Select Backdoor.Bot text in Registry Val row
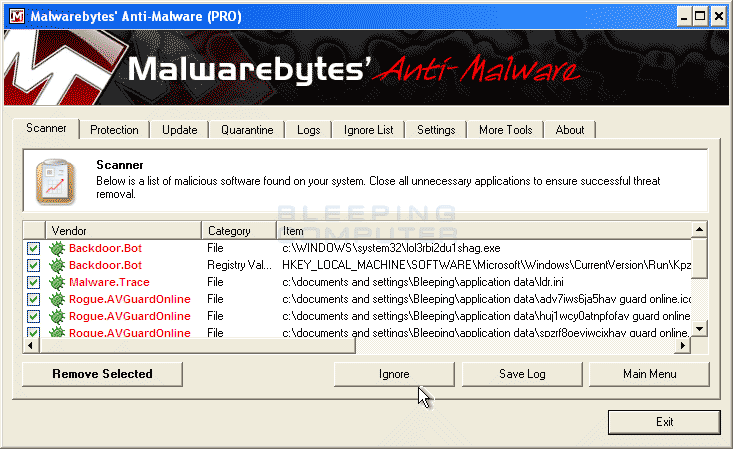Viewport: 733px width, 449px height. [x=105, y=265]
